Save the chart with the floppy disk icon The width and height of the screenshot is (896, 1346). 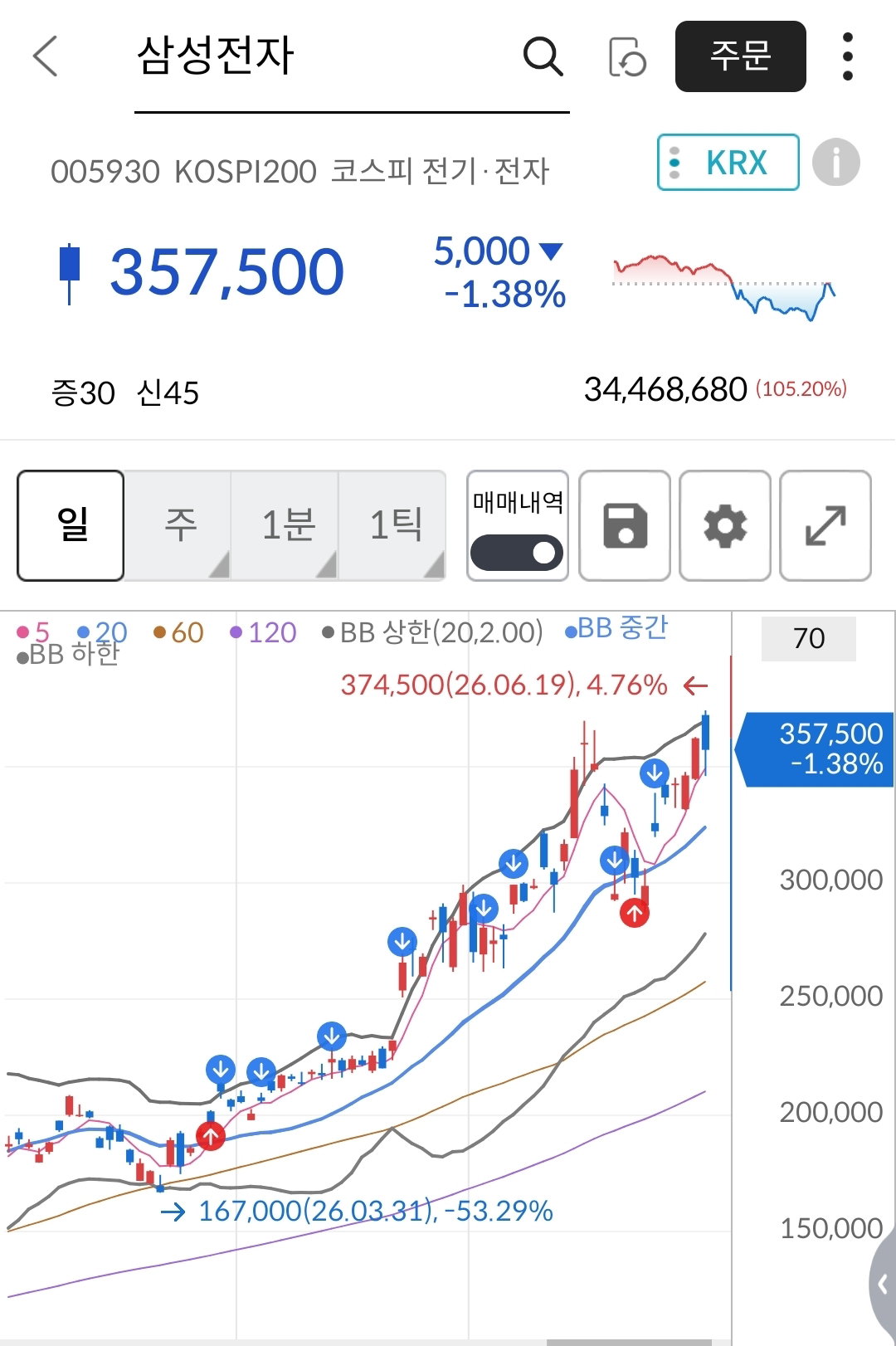pyautogui.click(x=625, y=525)
